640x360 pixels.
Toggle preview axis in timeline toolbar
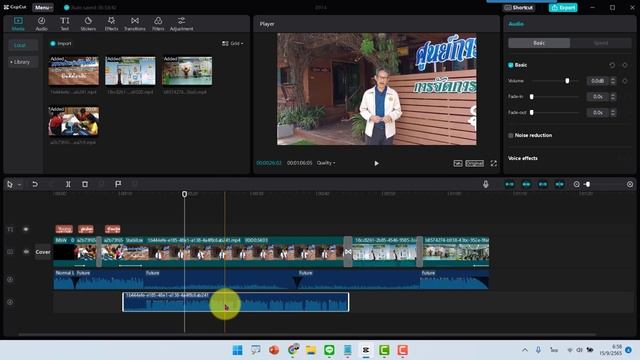tap(560, 184)
